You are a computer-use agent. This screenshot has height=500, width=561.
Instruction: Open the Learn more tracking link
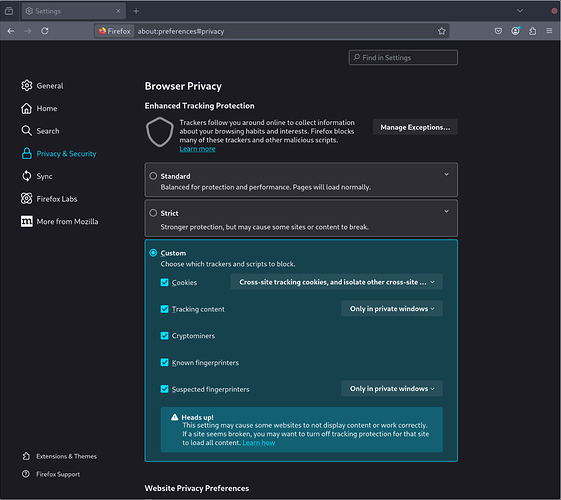point(197,149)
